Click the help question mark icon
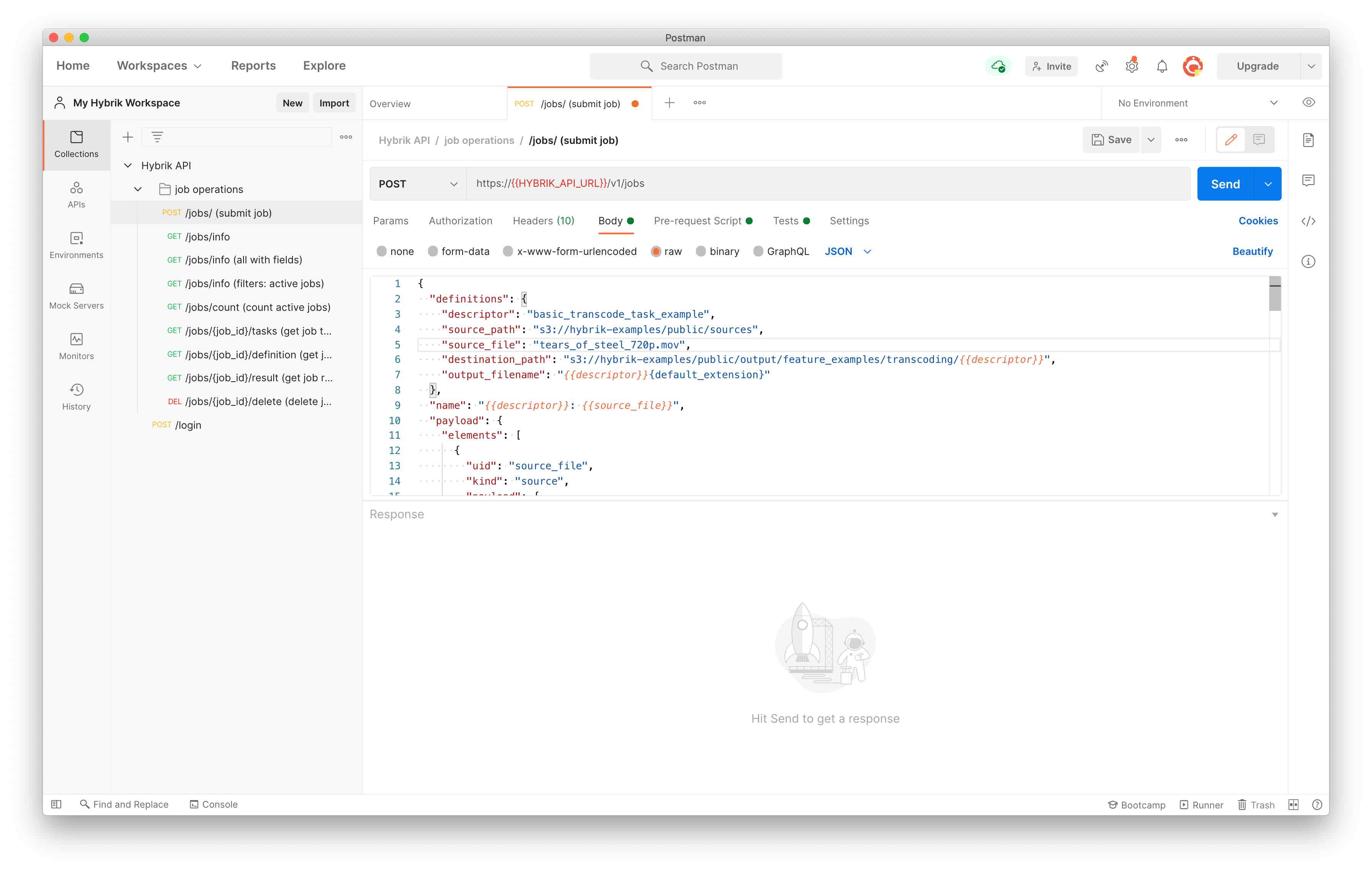Viewport: 1372px width, 872px height. coord(1317,804)
